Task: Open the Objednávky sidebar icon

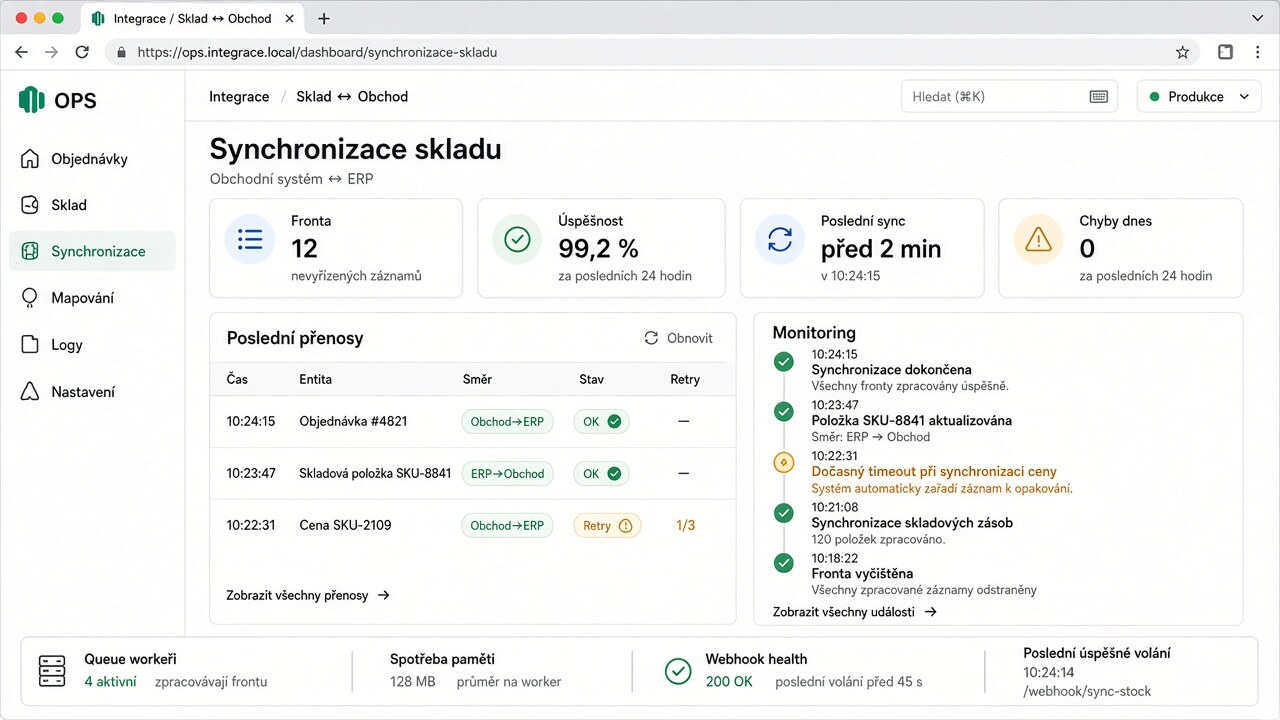Action: (30, 159)
